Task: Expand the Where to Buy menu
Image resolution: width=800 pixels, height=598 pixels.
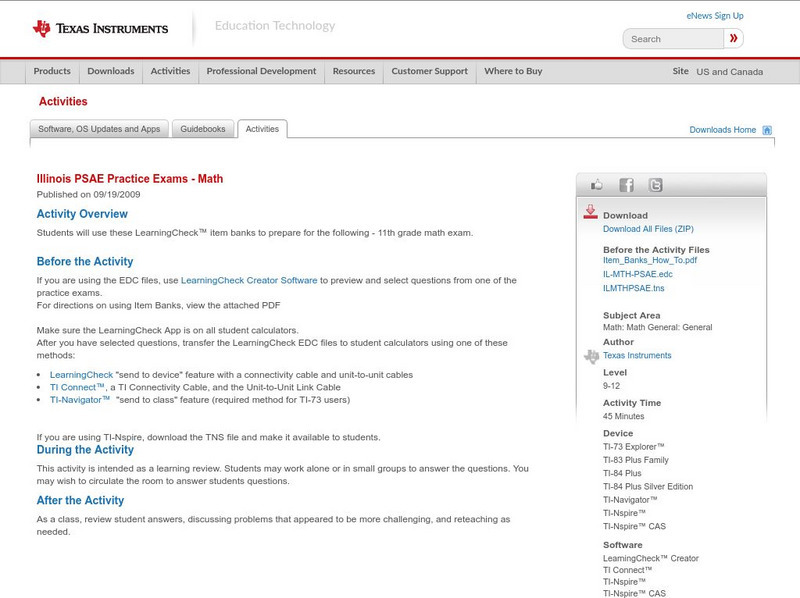Action: (x=511, y=71)
